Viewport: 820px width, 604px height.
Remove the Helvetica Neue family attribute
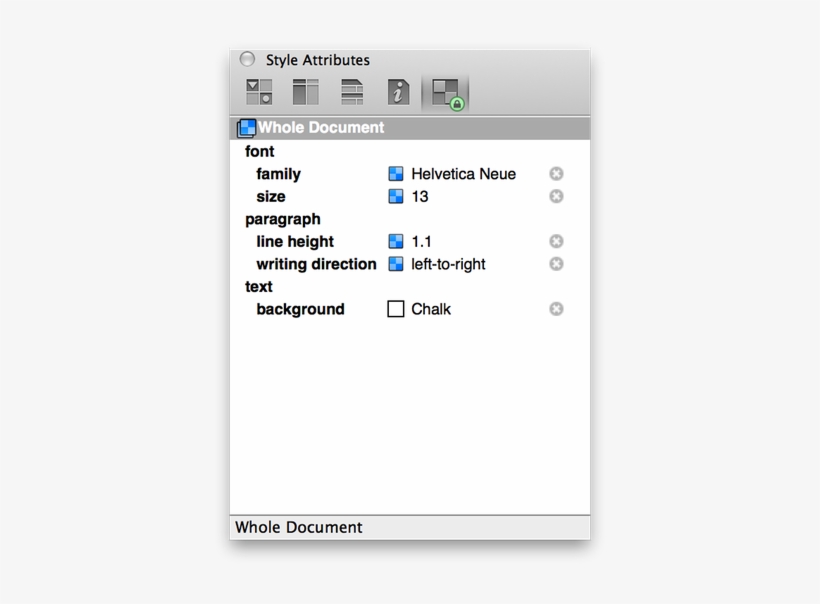pyautogui.click(x=556, y=173)
